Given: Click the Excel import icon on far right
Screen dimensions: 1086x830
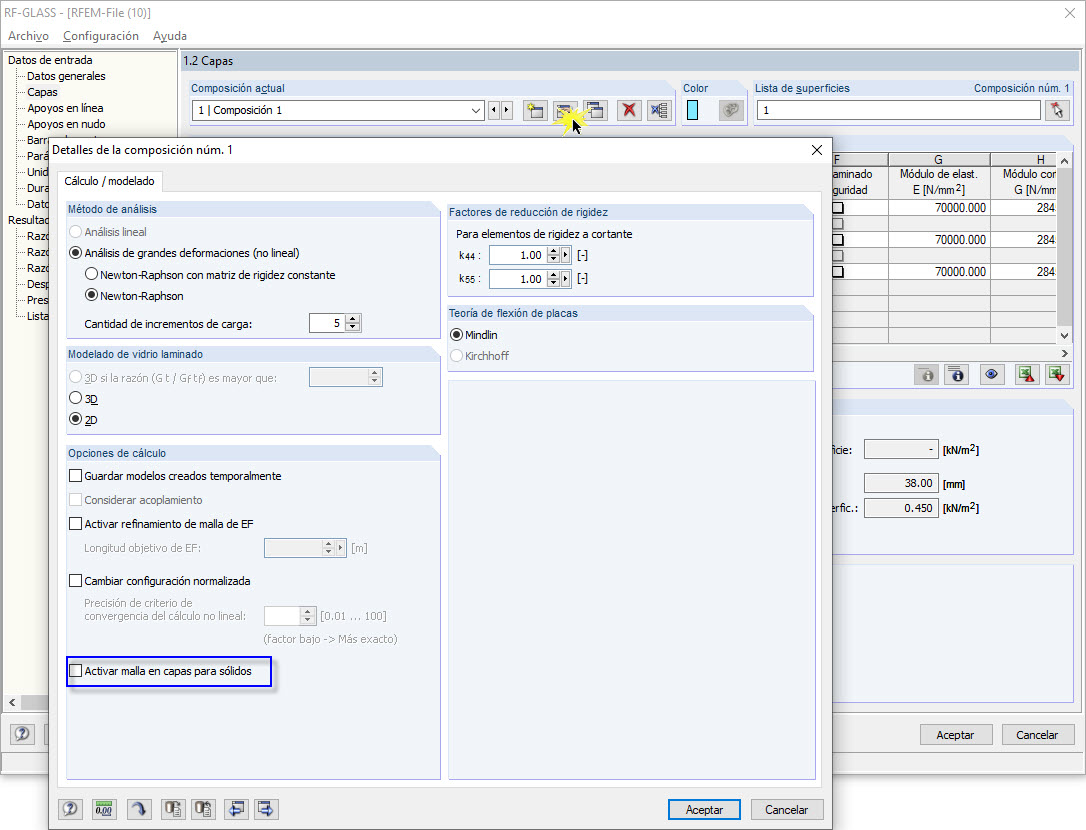Looking at the screenshot, I should click(1057, 375).
